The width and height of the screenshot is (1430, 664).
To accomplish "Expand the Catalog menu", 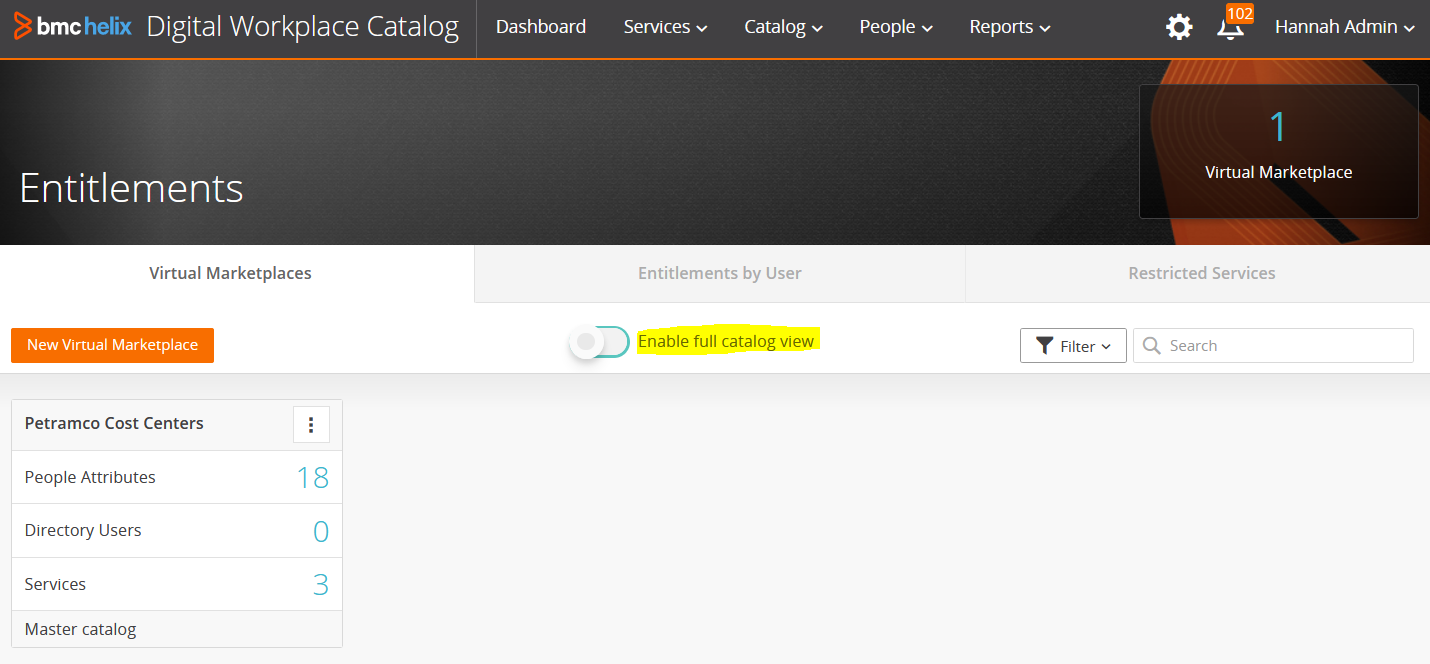I will coord(783,28).
